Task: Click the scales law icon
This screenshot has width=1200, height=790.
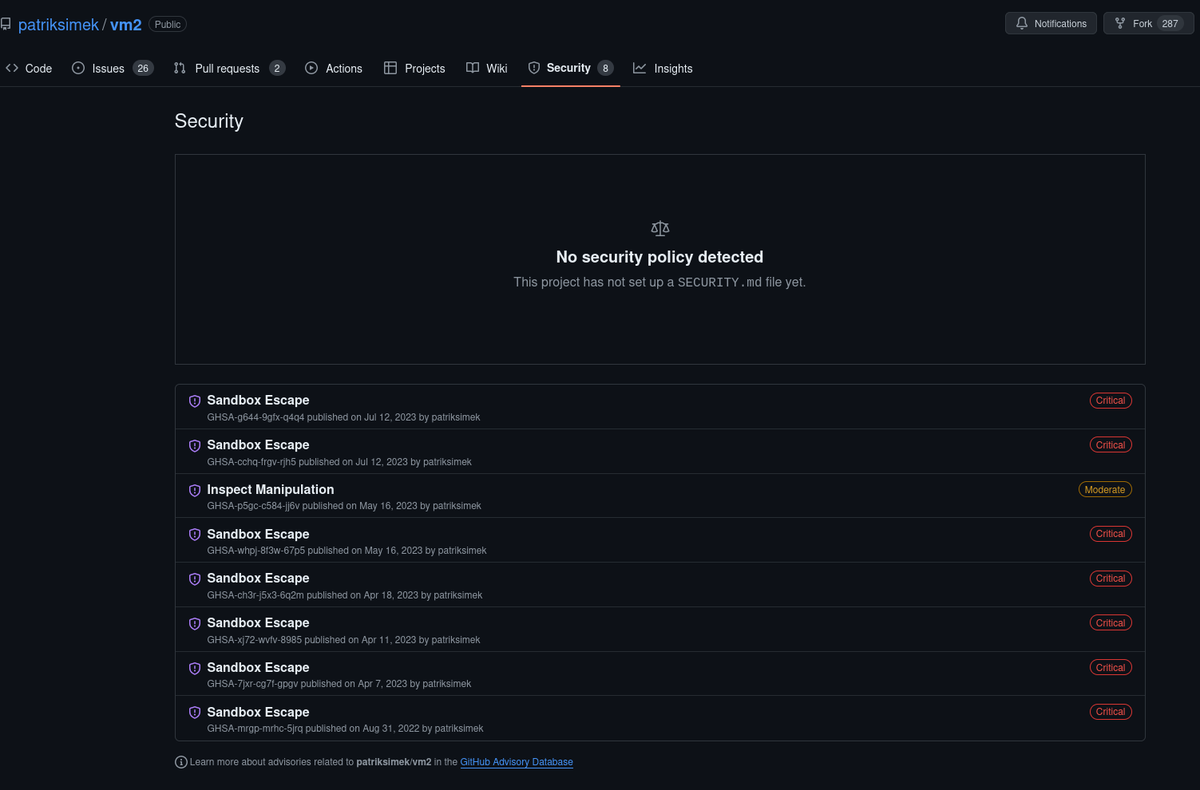Action: point(660,229)
